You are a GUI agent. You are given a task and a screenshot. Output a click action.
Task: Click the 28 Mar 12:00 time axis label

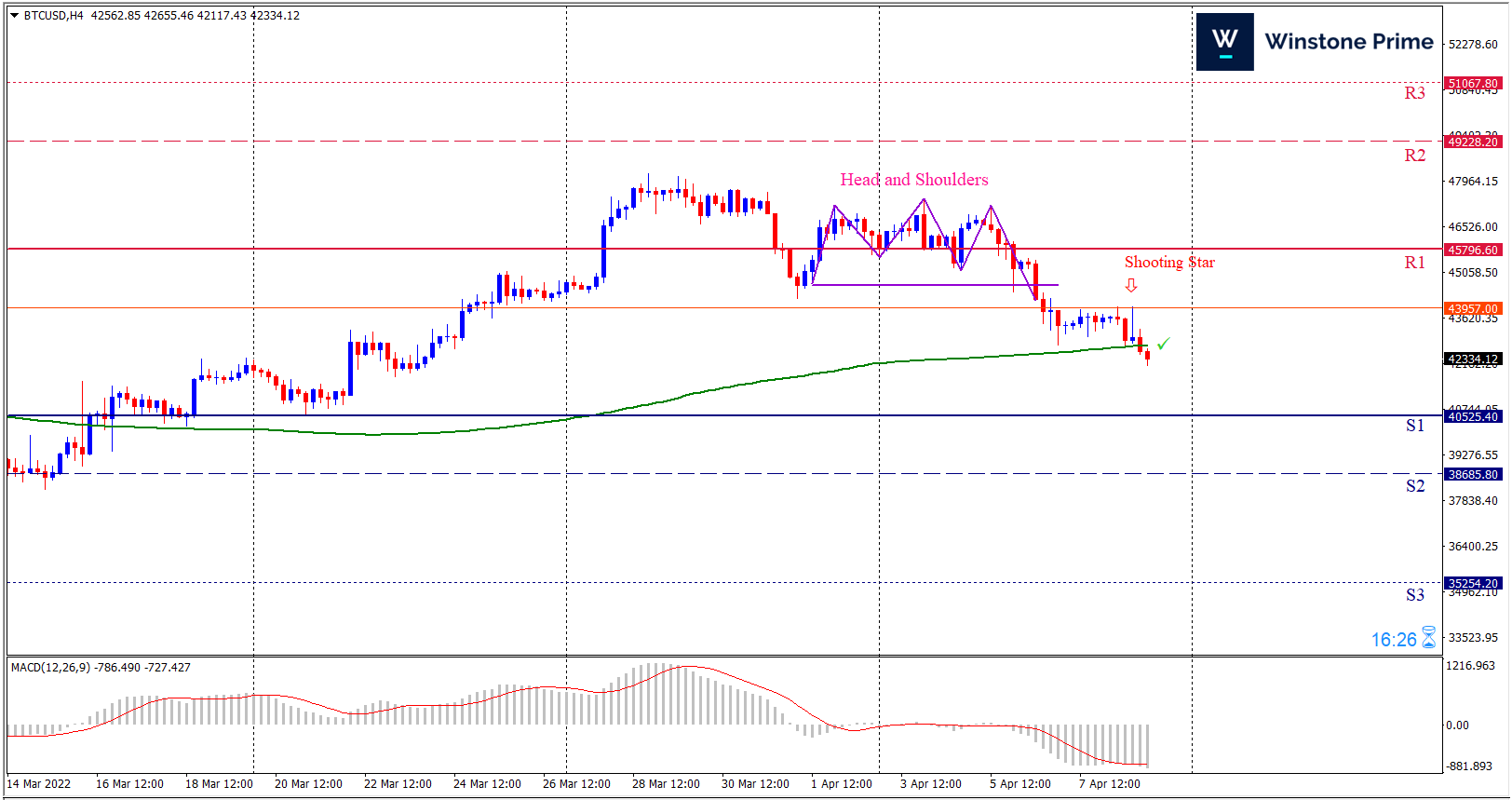[666, 784]
